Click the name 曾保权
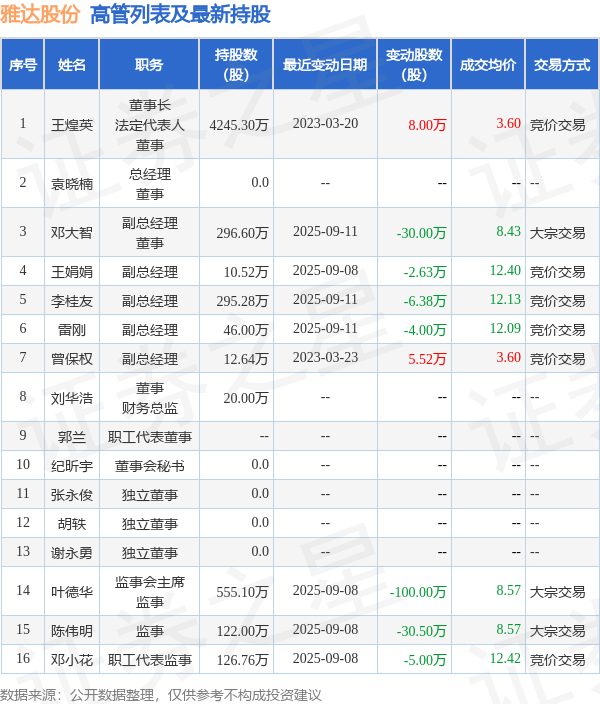Screen dimensions: 600x704 pyautogui.click(x=72, y=359)
